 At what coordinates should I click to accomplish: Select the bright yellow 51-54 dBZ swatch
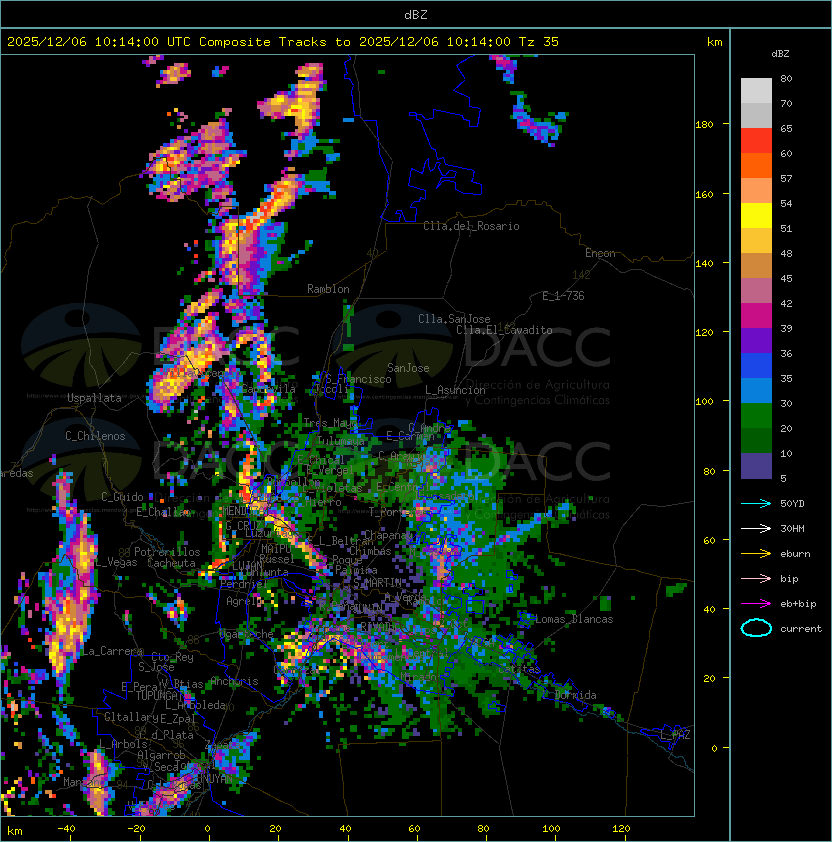coord(756,215)
